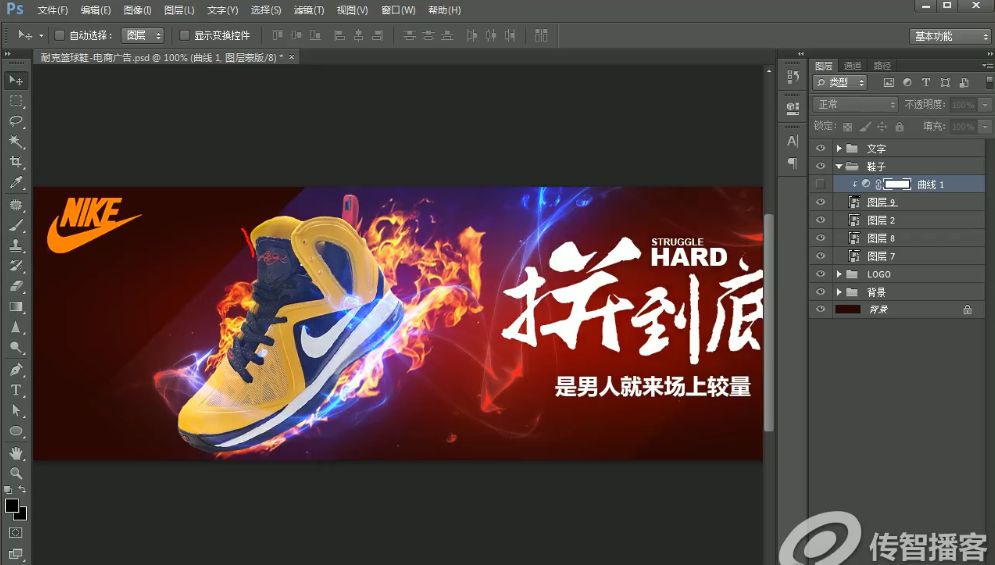Select the Eyedropper tool

(16, 183)
